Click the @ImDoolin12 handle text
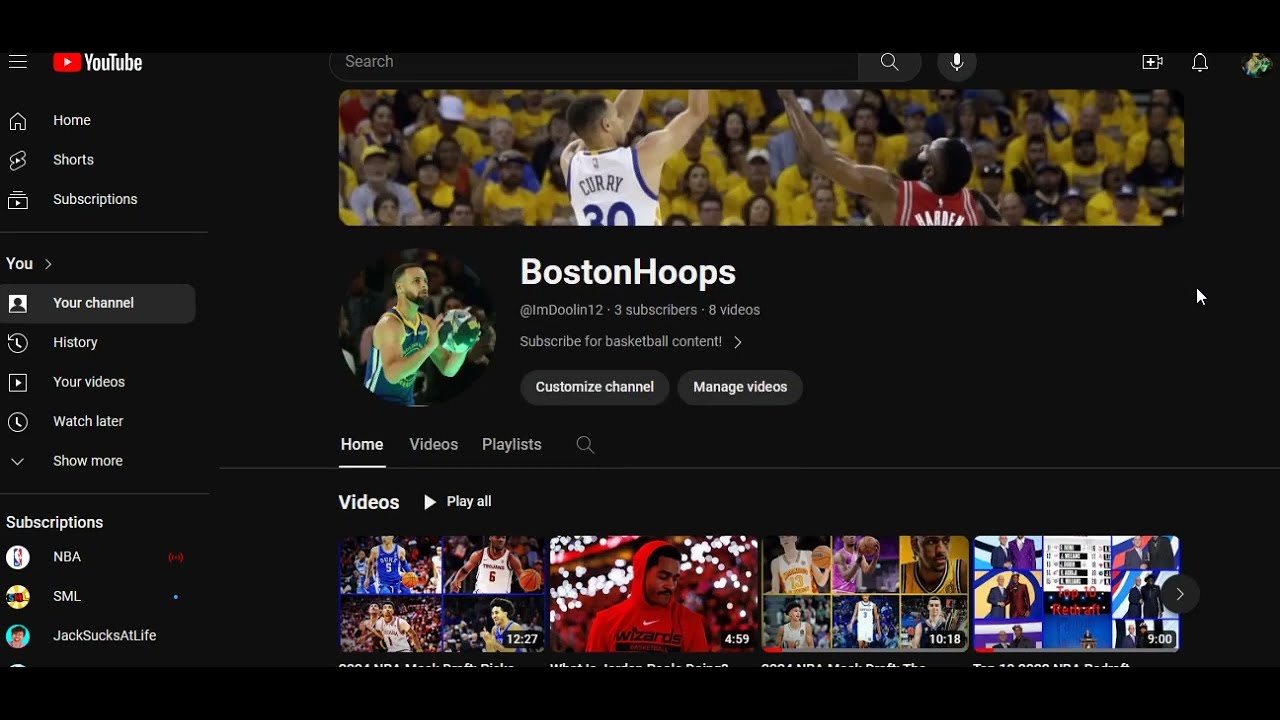This screenshot has height=720, width=1280. click(x=561, y=311)
